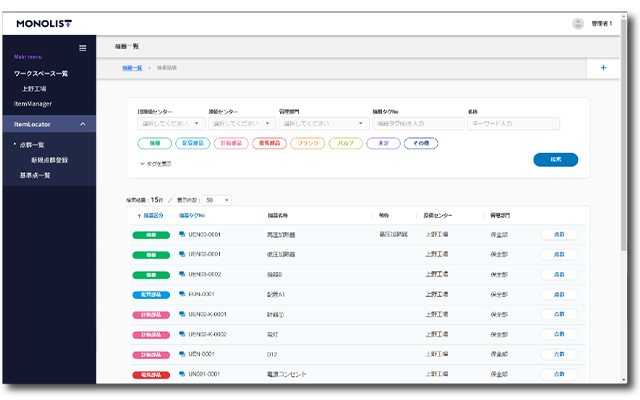
Task: Open the user avatar icon at top right
Action: tap(578, 23)
